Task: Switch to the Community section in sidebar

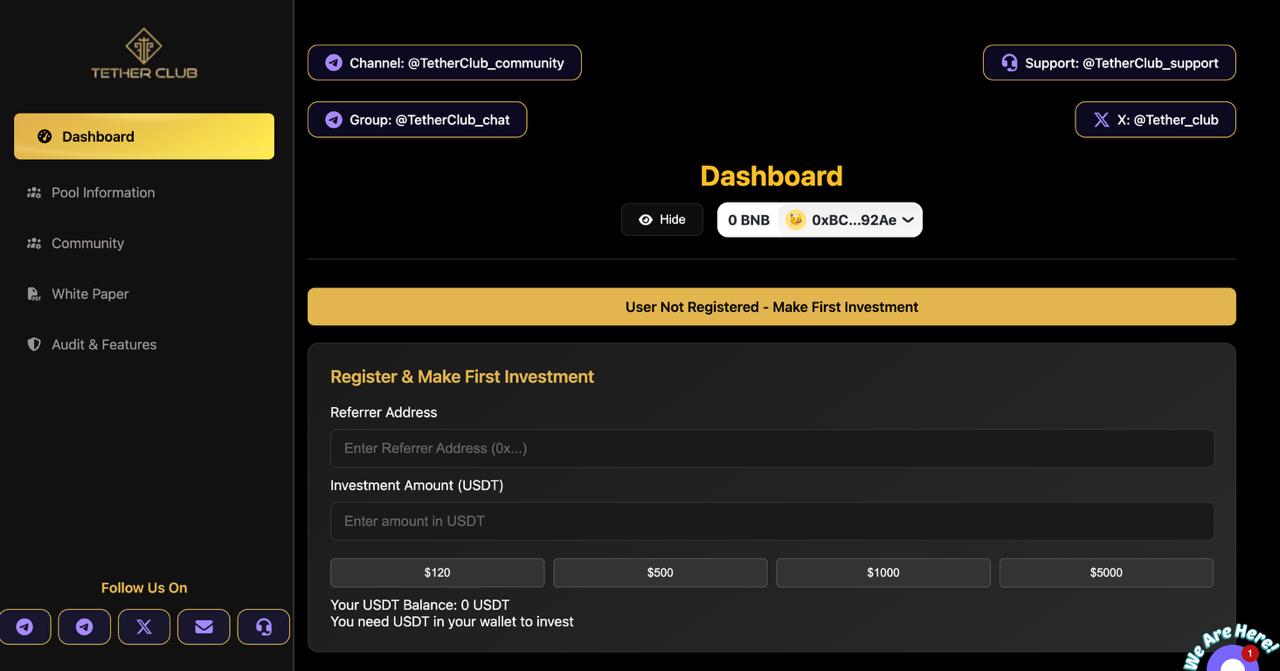Action: tap(88, 243)
